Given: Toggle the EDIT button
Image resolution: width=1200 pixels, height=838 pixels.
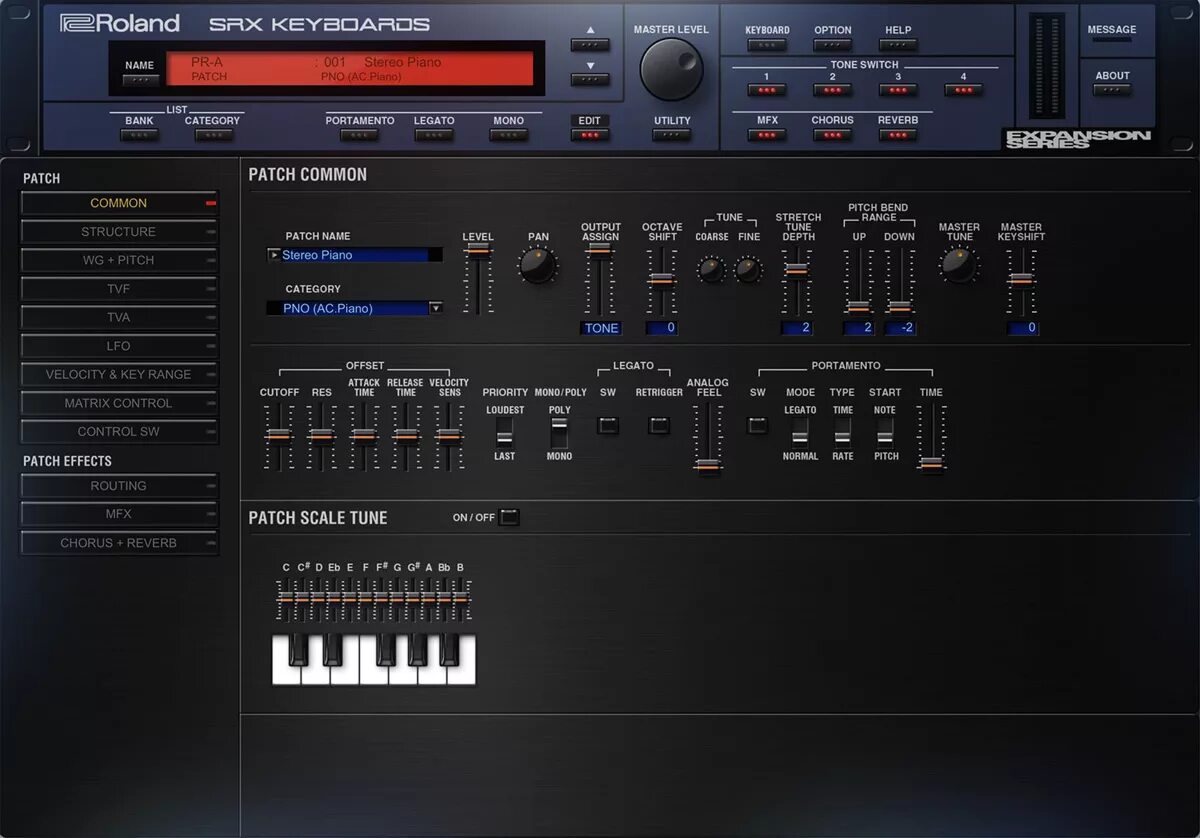Looking at the screenshot, I should 590,135.
